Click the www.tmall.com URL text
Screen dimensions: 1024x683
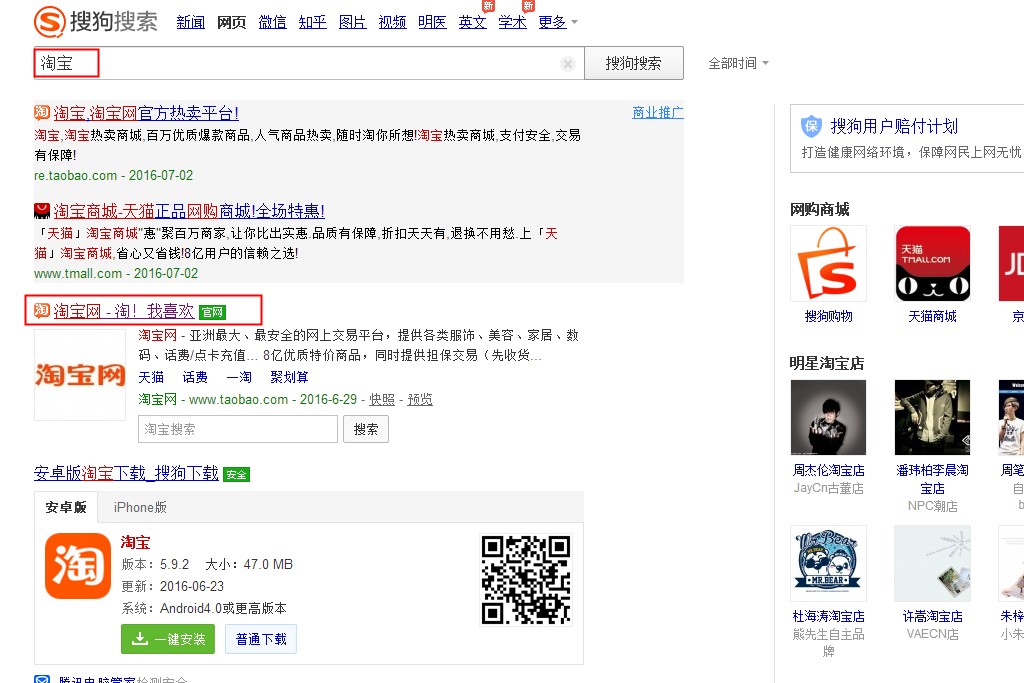tap(78, 274)
